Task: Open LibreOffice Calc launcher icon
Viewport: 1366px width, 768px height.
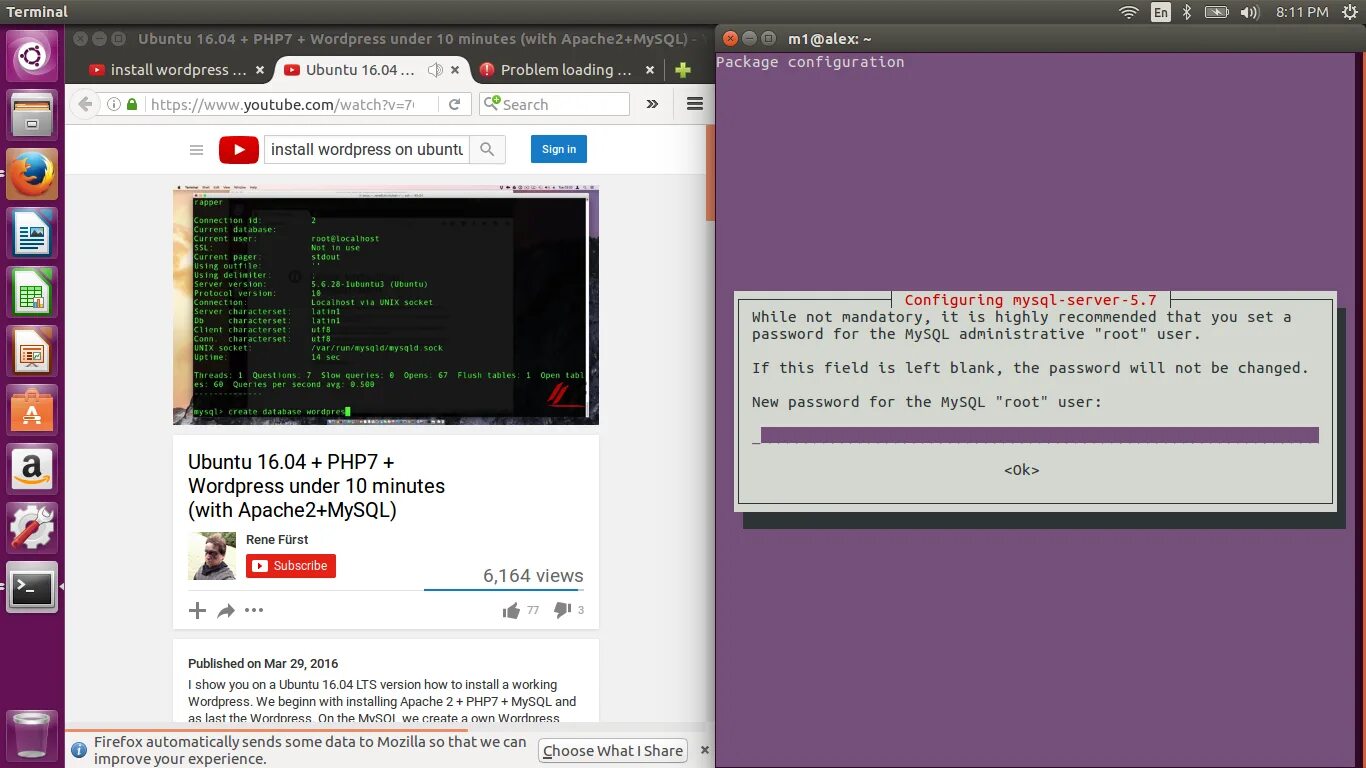Action: pyautogui.click(x=33, y=292)
